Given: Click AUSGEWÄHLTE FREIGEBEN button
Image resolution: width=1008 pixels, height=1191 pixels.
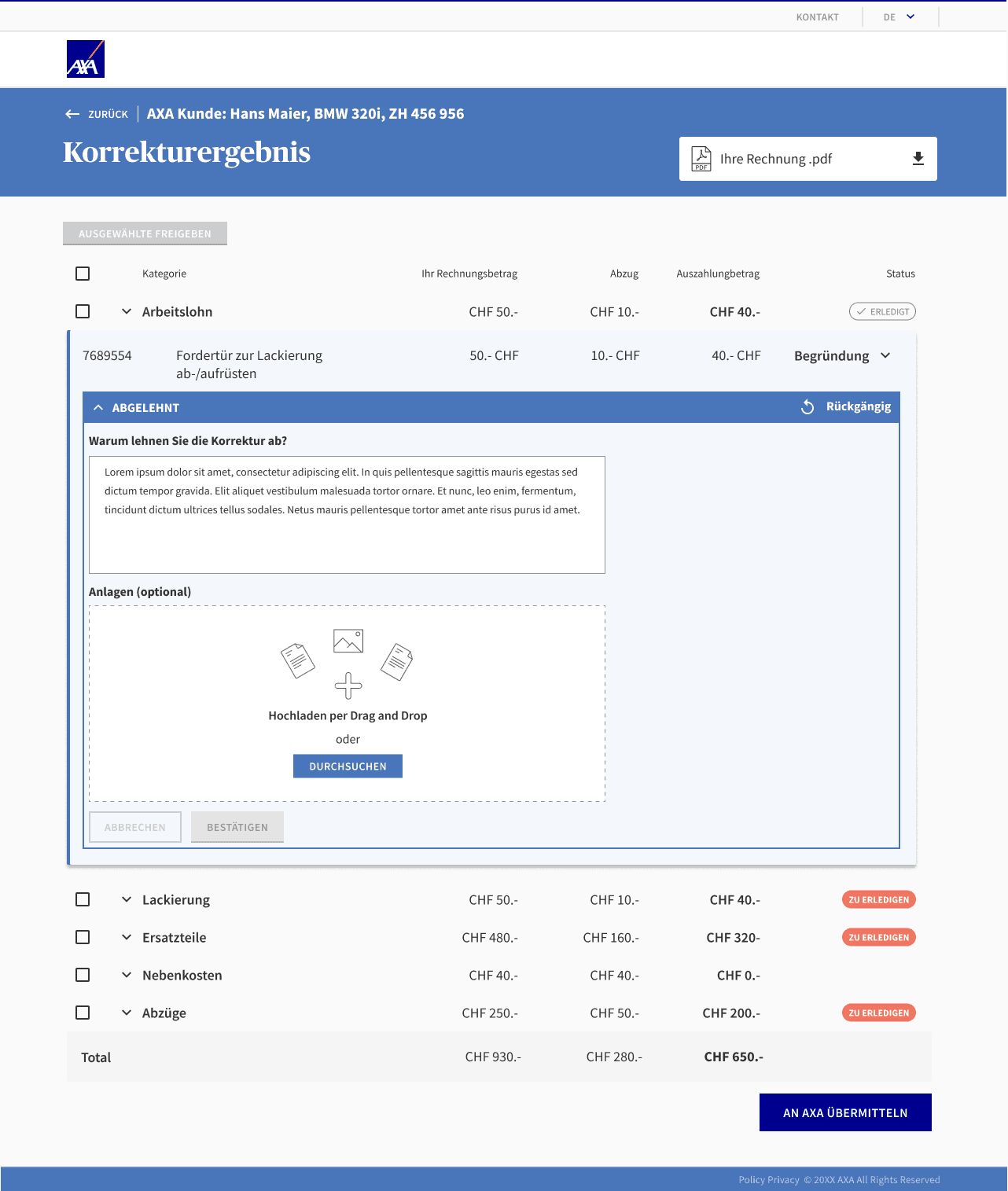Looking at the screenshot, I should coord(145,233).
